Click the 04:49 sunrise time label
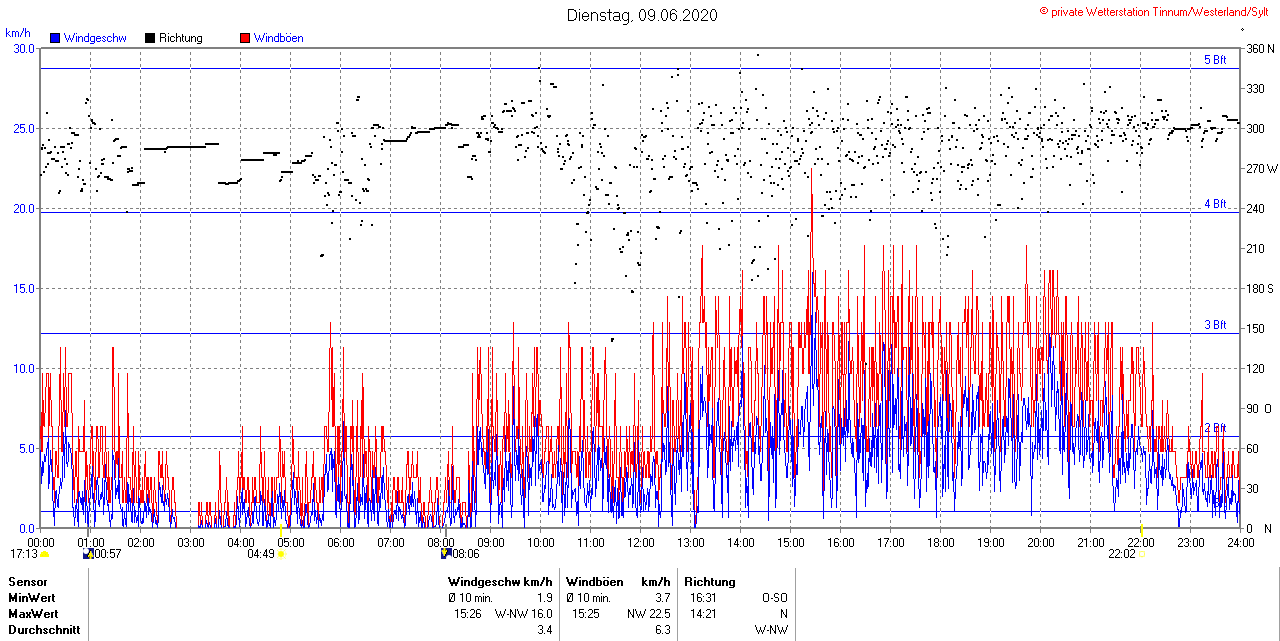The height and width of the screenshot is (641, 1280). coord(261,553)
